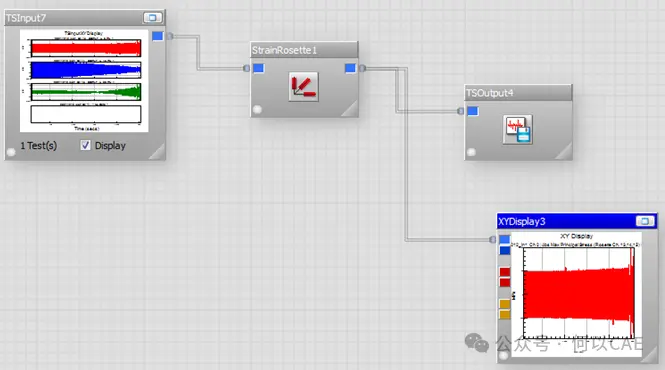Click the blue input pin of TSOutput4
The height and width of the screenshot is (370, 665).
point(473,111)
